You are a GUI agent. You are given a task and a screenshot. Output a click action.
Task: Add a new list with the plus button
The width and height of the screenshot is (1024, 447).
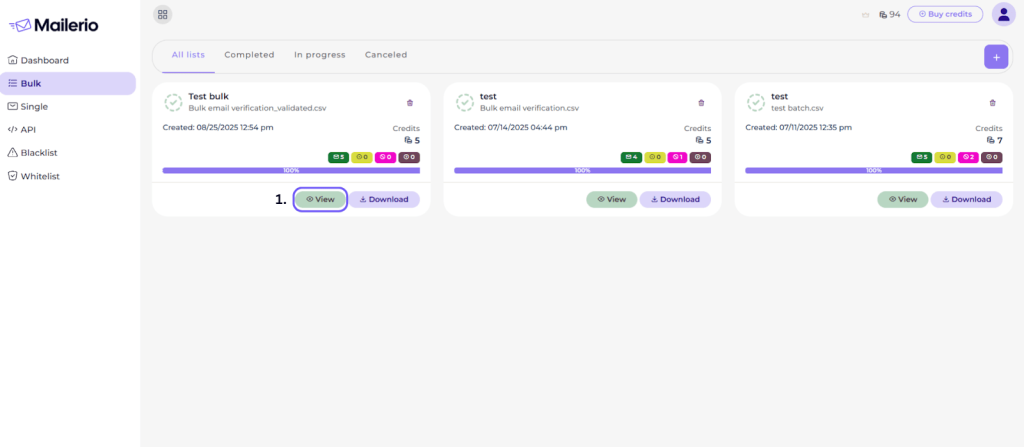(x=996, y=57)
